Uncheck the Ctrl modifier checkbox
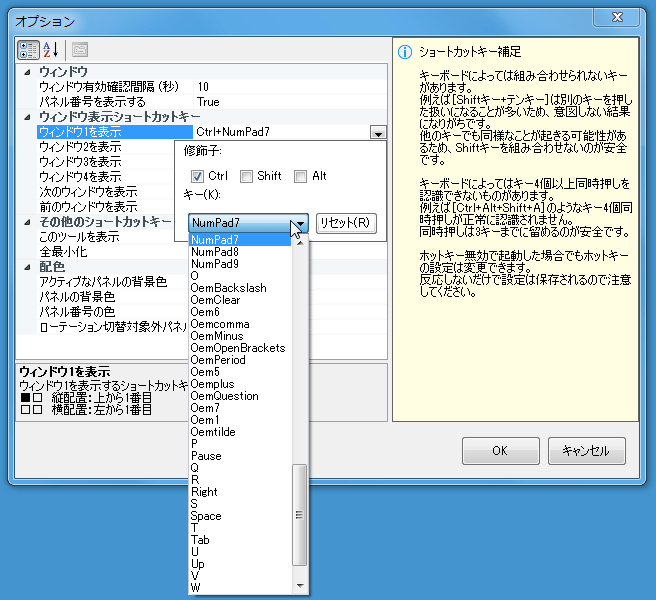Image resolution: width=656 pixels, height=600 pixels. pos(198,177)
